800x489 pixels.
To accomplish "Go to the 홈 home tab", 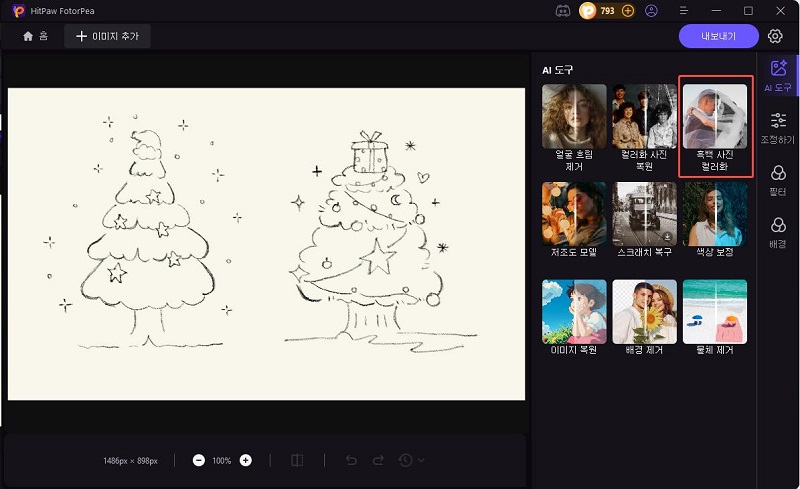I will click(x=35, y=36).
